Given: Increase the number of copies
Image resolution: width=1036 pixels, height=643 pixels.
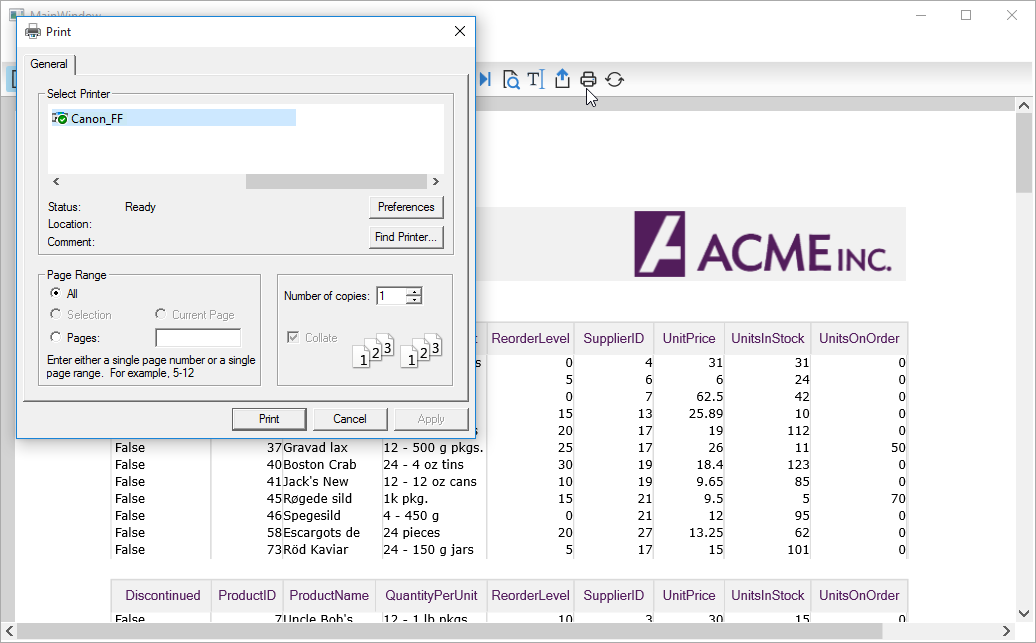Looking at the screenshot, I should click(x=414, y=291).
